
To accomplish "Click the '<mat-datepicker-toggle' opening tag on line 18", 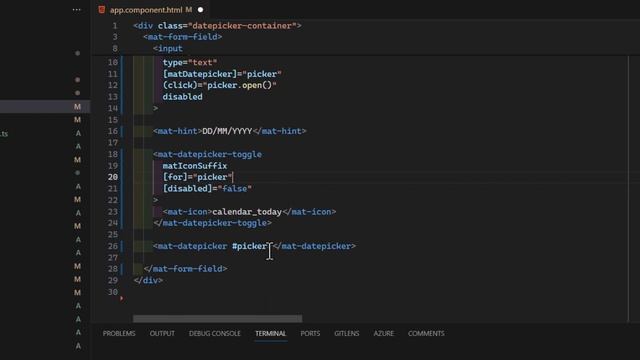I will 207,154.
